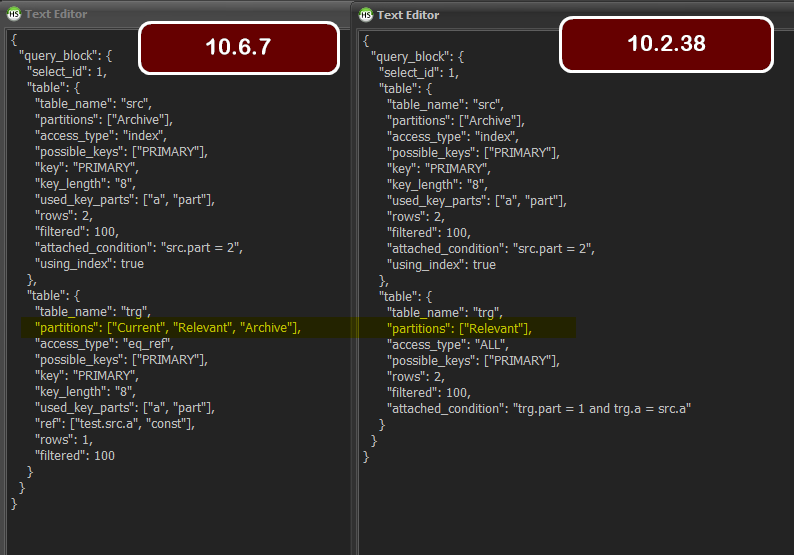Click "using_index": true in the right editor
The image size is (794, 555).
[x=441, y=265]
